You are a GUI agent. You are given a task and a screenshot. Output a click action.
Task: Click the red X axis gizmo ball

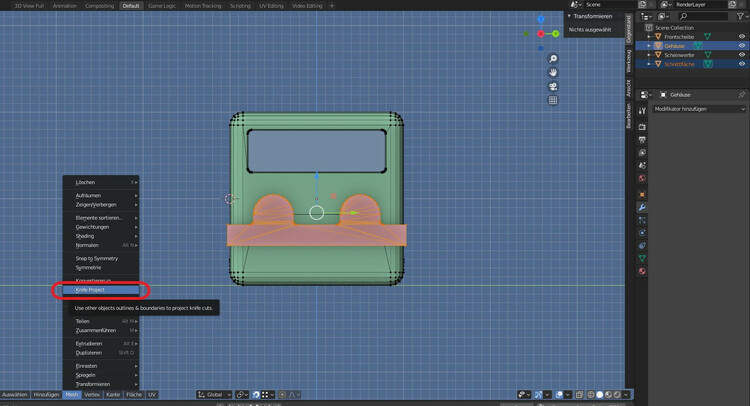pyautogui.click(x=541, y=34)
